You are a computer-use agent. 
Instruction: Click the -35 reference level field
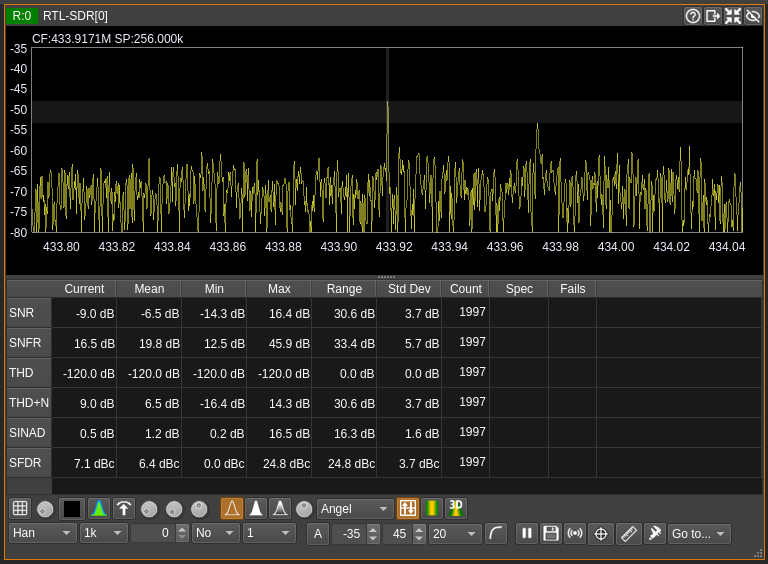(350, 534)
